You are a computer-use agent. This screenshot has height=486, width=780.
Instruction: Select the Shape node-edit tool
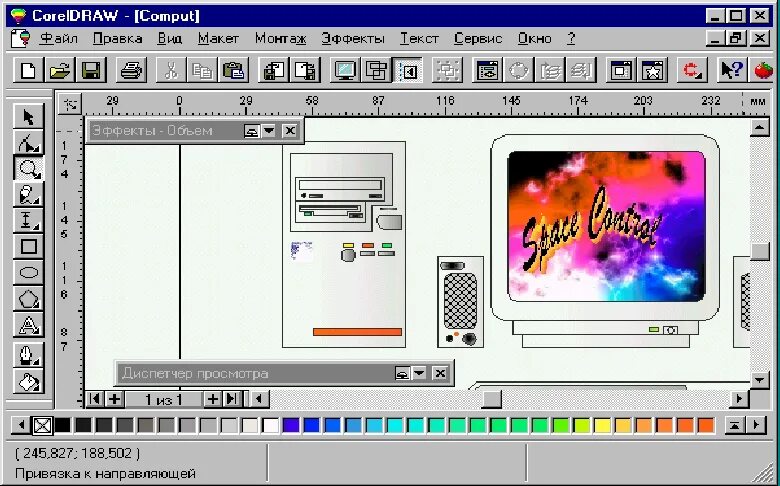(28, 143)
